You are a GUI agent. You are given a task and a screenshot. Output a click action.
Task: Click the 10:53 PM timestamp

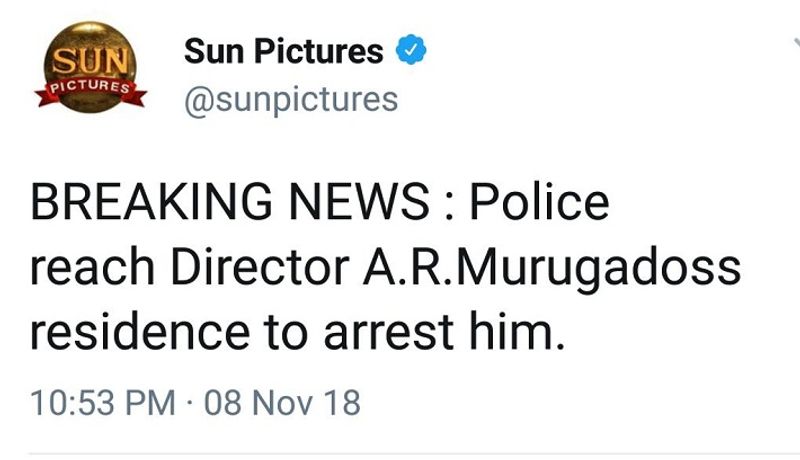pos(103,403)
